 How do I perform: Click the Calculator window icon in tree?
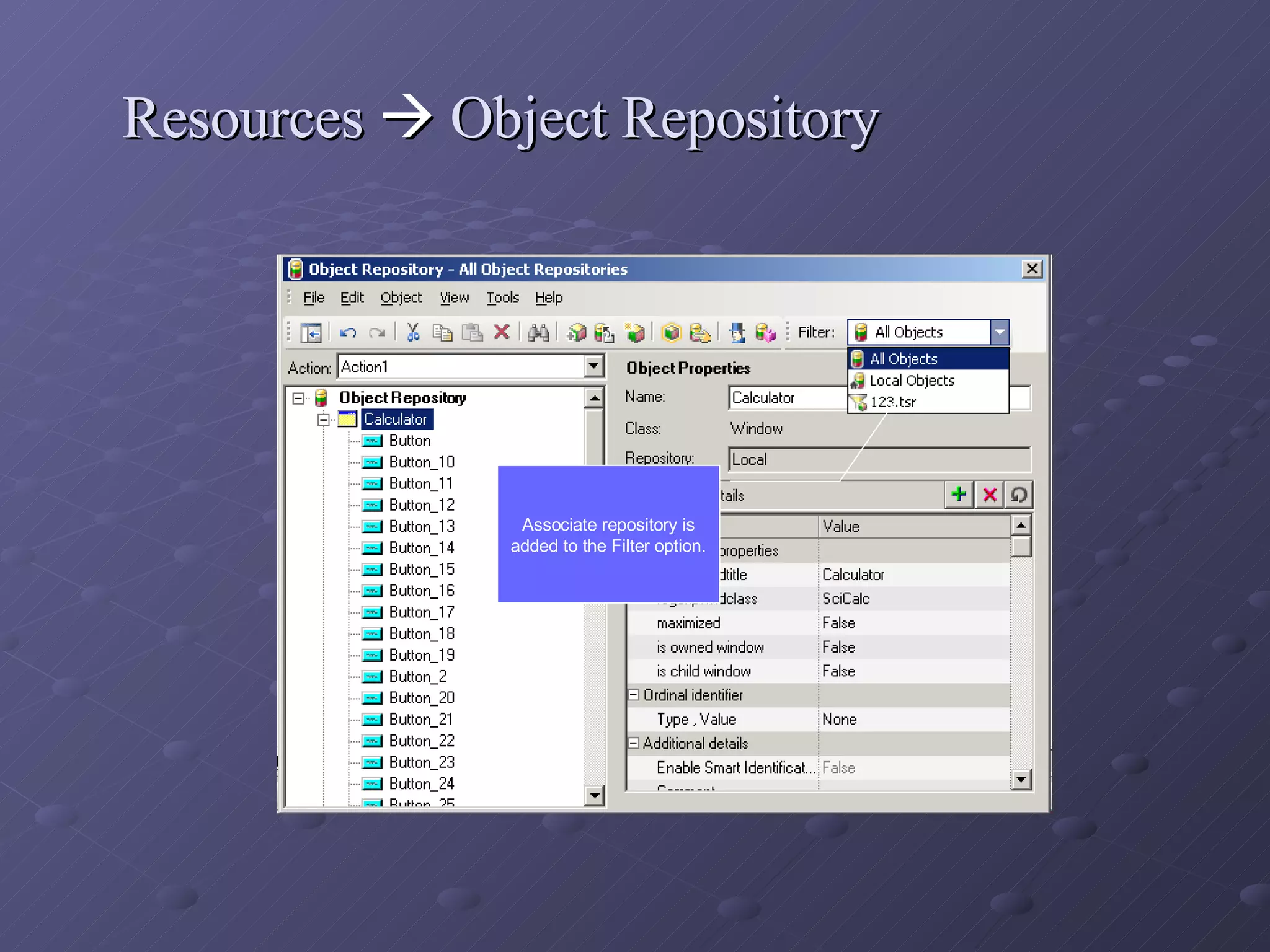347,420
